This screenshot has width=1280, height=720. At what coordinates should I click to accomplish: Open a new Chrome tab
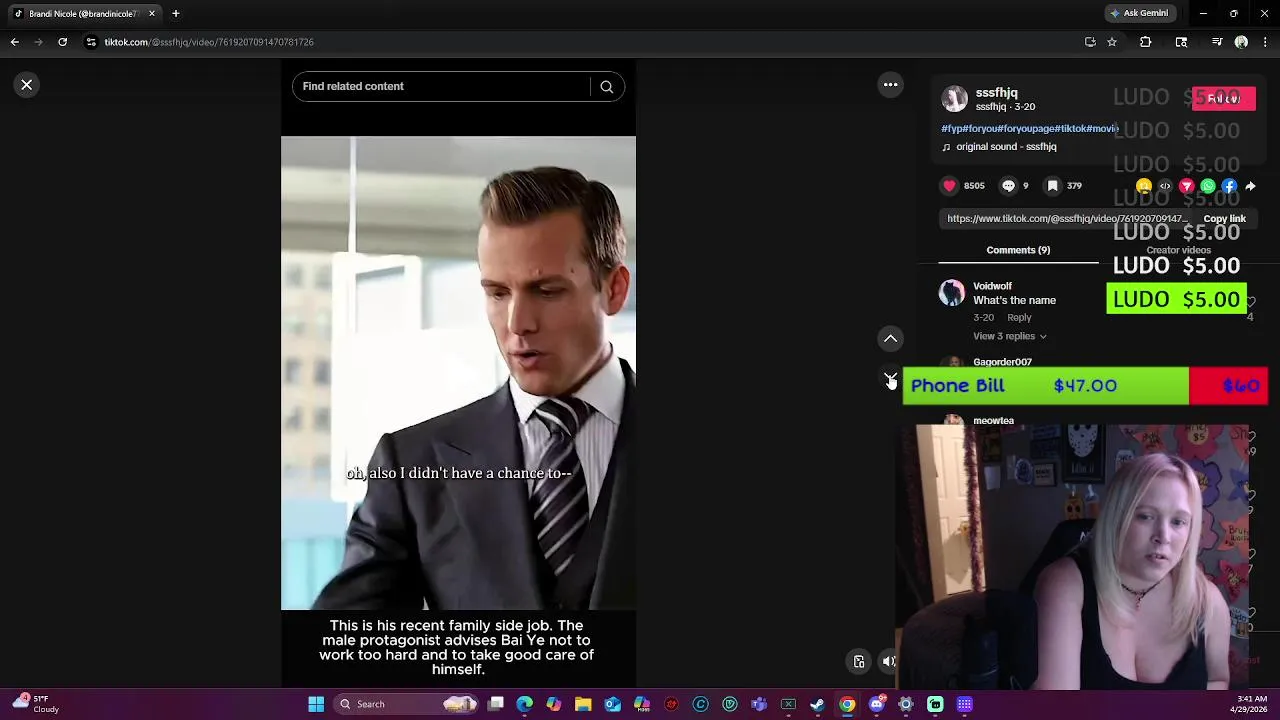[x=175, y=14]
